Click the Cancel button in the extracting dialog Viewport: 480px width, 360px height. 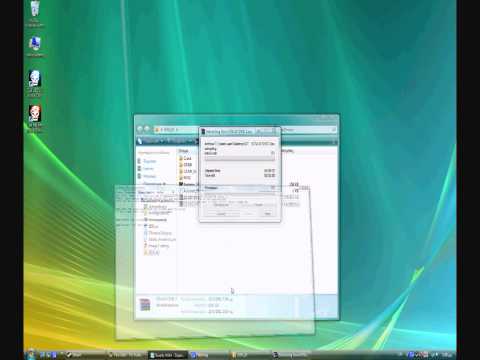pyautogui.click(x=222, y=214)
